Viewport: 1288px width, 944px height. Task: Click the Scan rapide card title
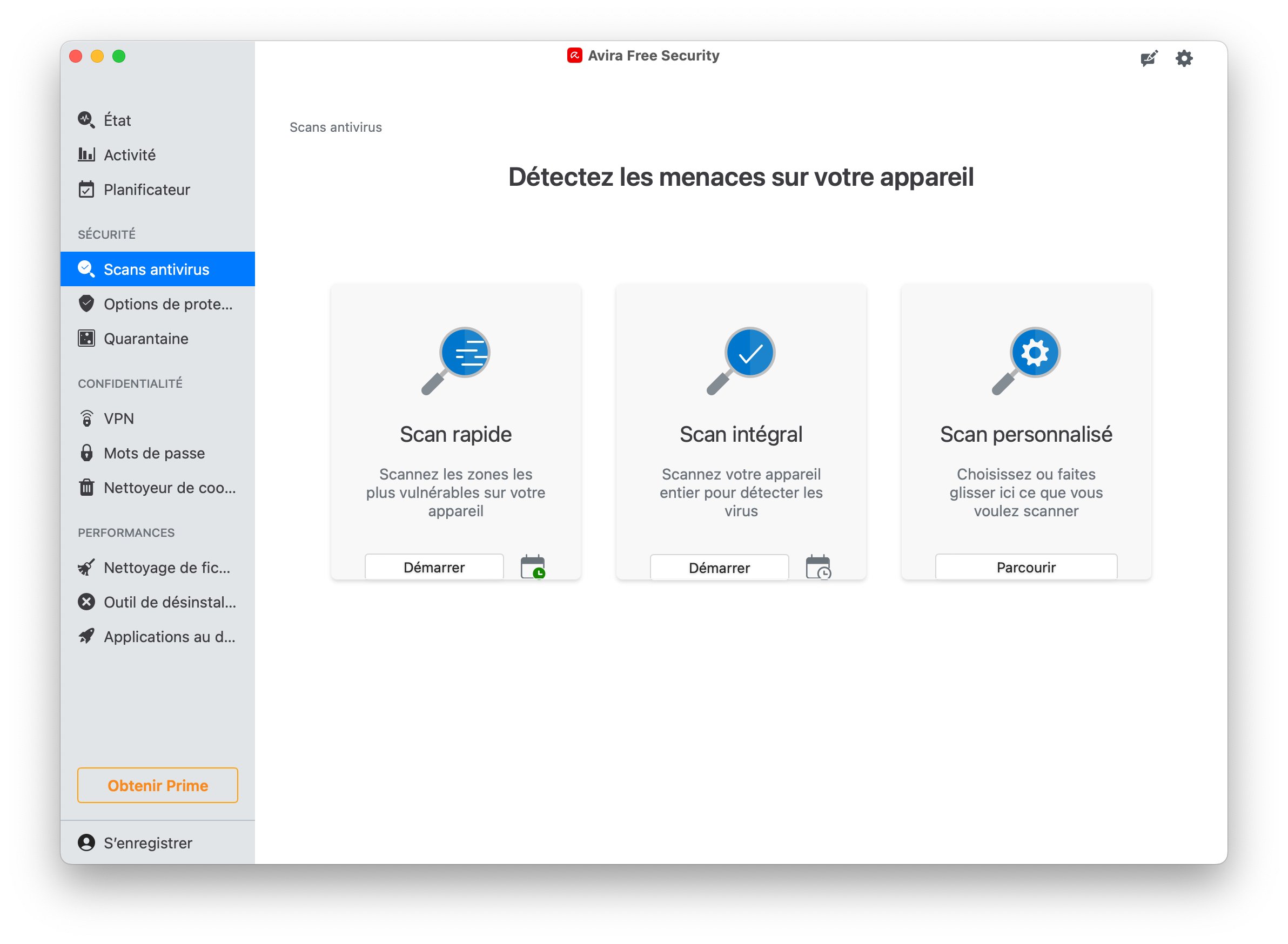click(x=455, y=435)
